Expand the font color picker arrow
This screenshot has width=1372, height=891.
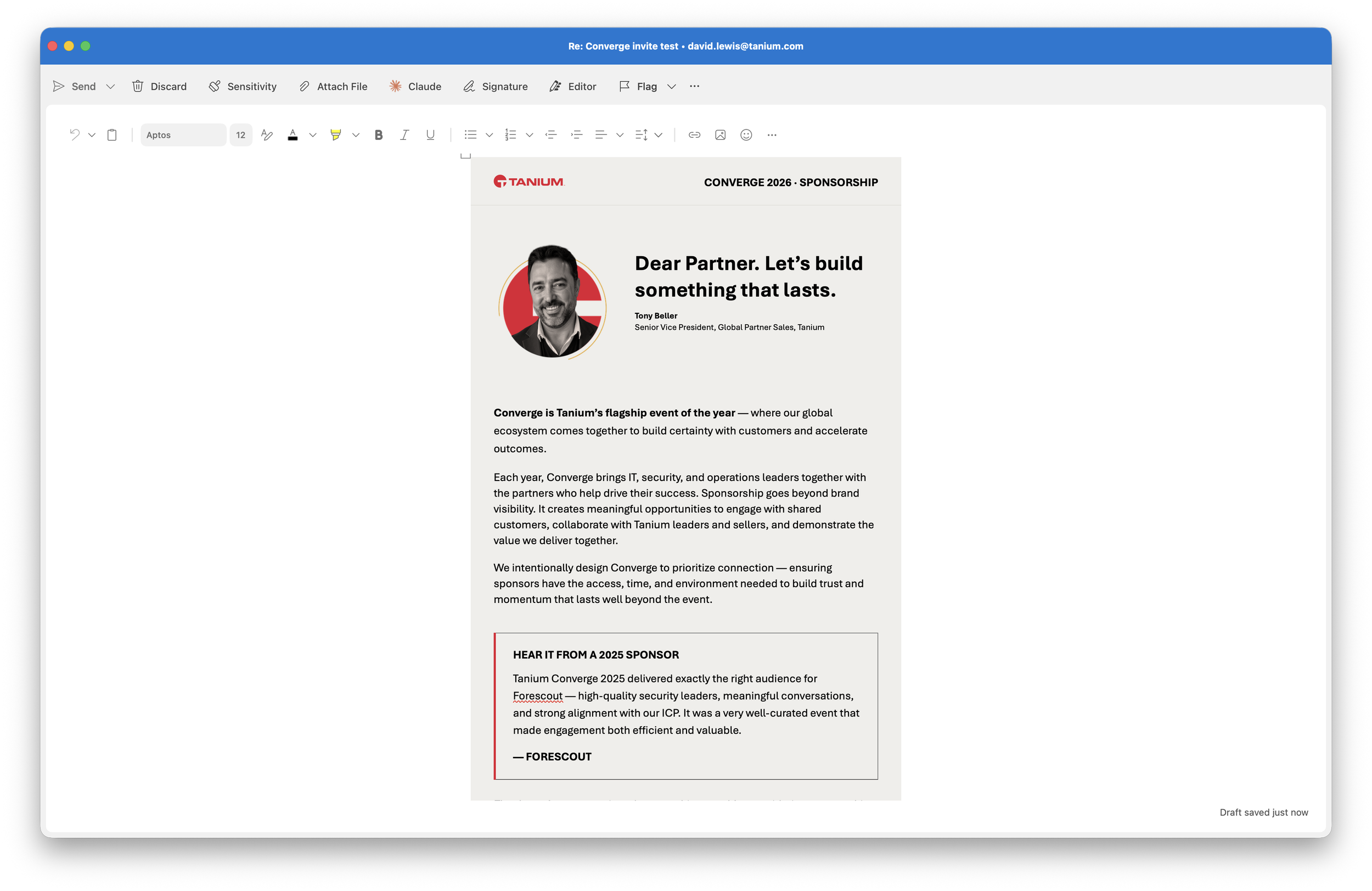[312, 135]
